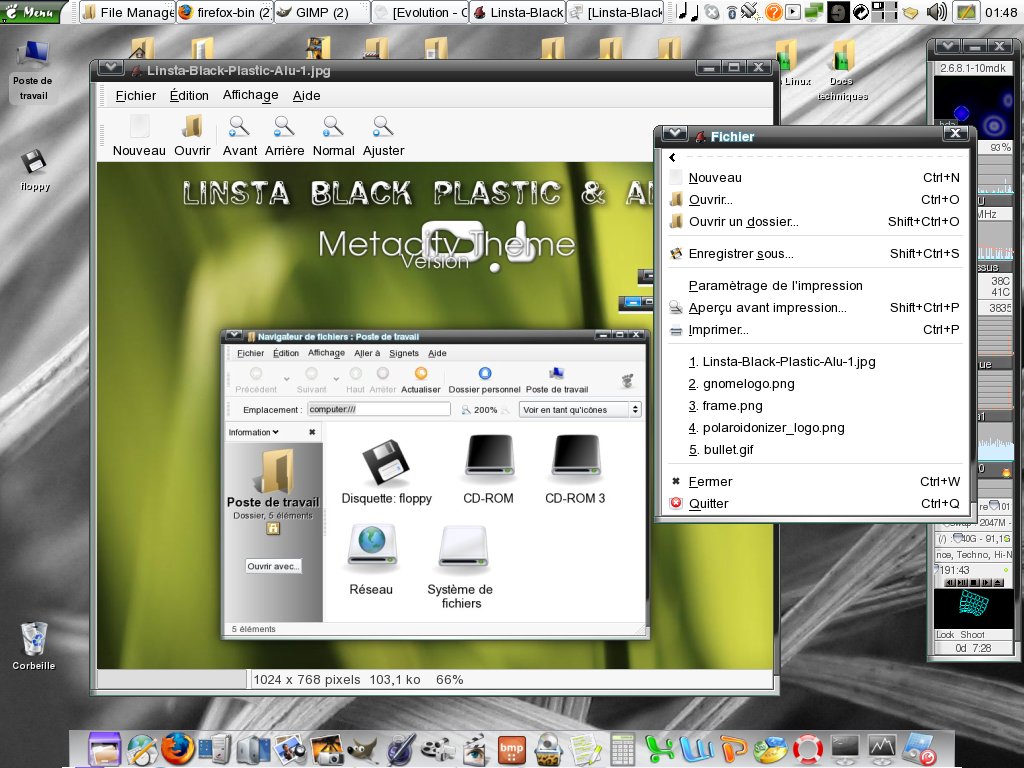The width and height of the screenshot is (1024, 768).
Task: Switch to Evolution taskbar entry
Action: point(420,12)
